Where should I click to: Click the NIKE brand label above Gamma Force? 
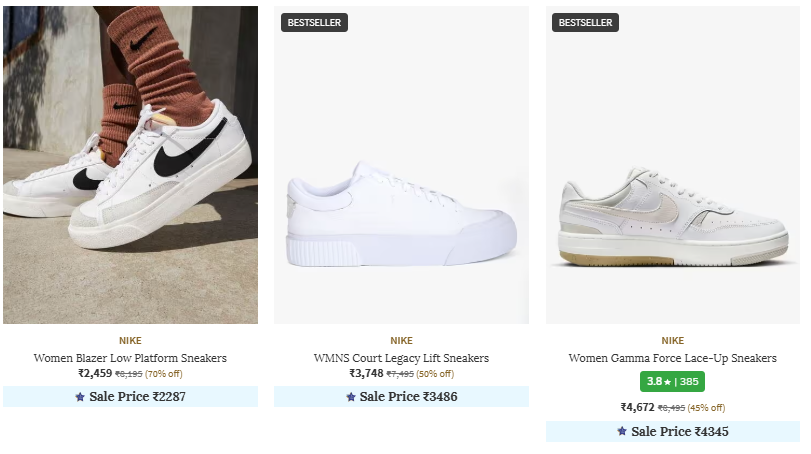[673, 341]
